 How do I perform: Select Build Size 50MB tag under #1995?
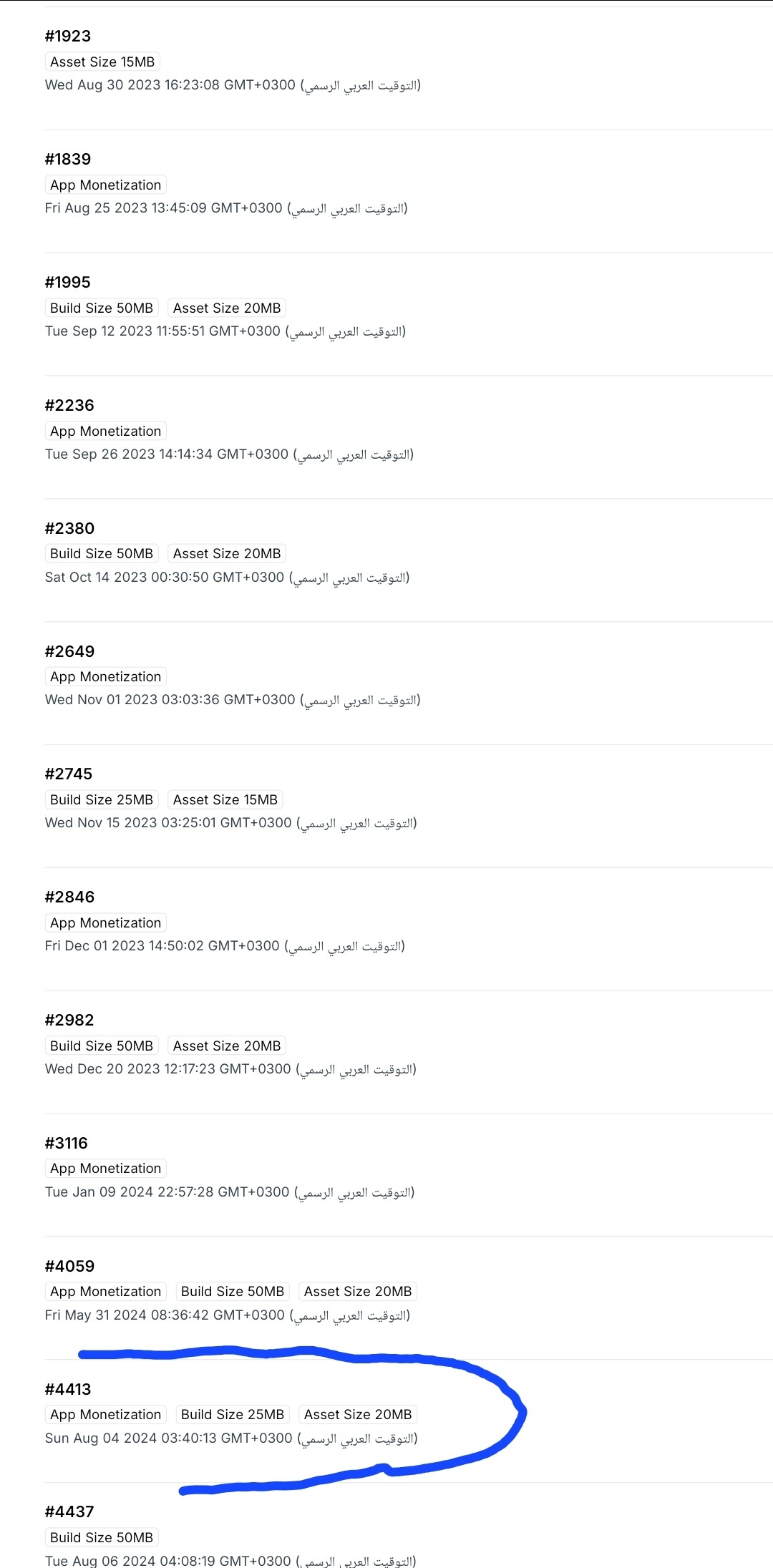(x=102, y=308)
